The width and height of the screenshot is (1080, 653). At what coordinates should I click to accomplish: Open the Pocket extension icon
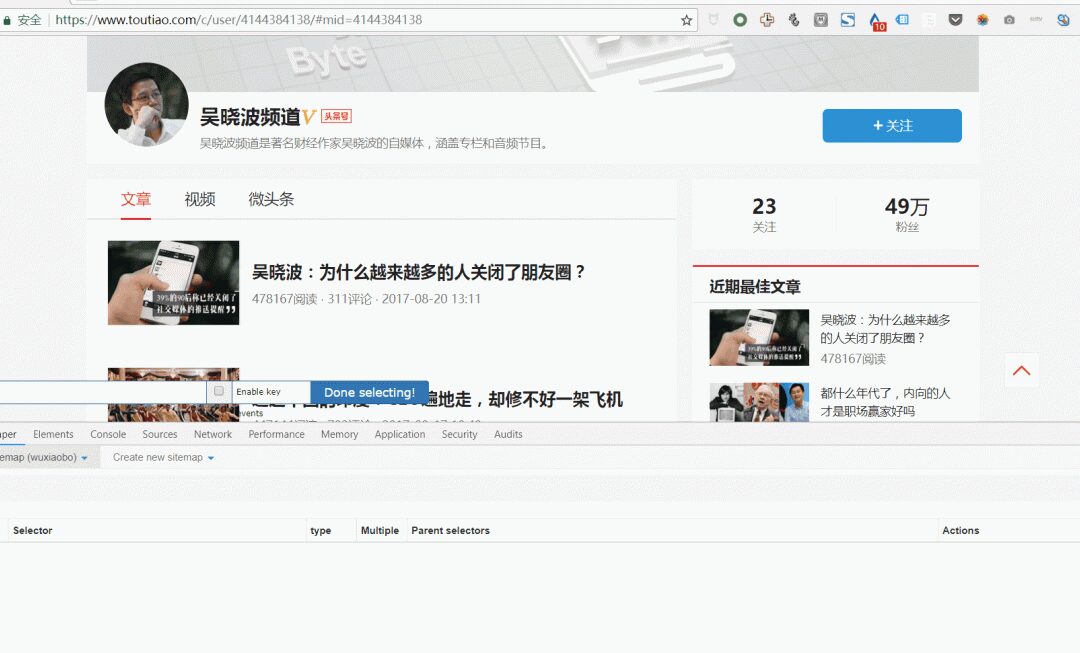[x=955, y=20]
